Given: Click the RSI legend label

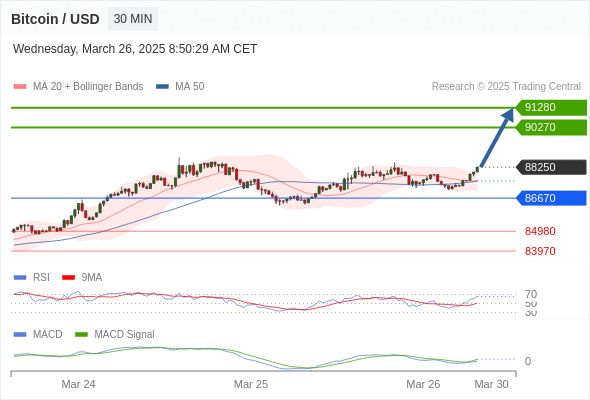Looking at the screenshot, I should (41, 278).
